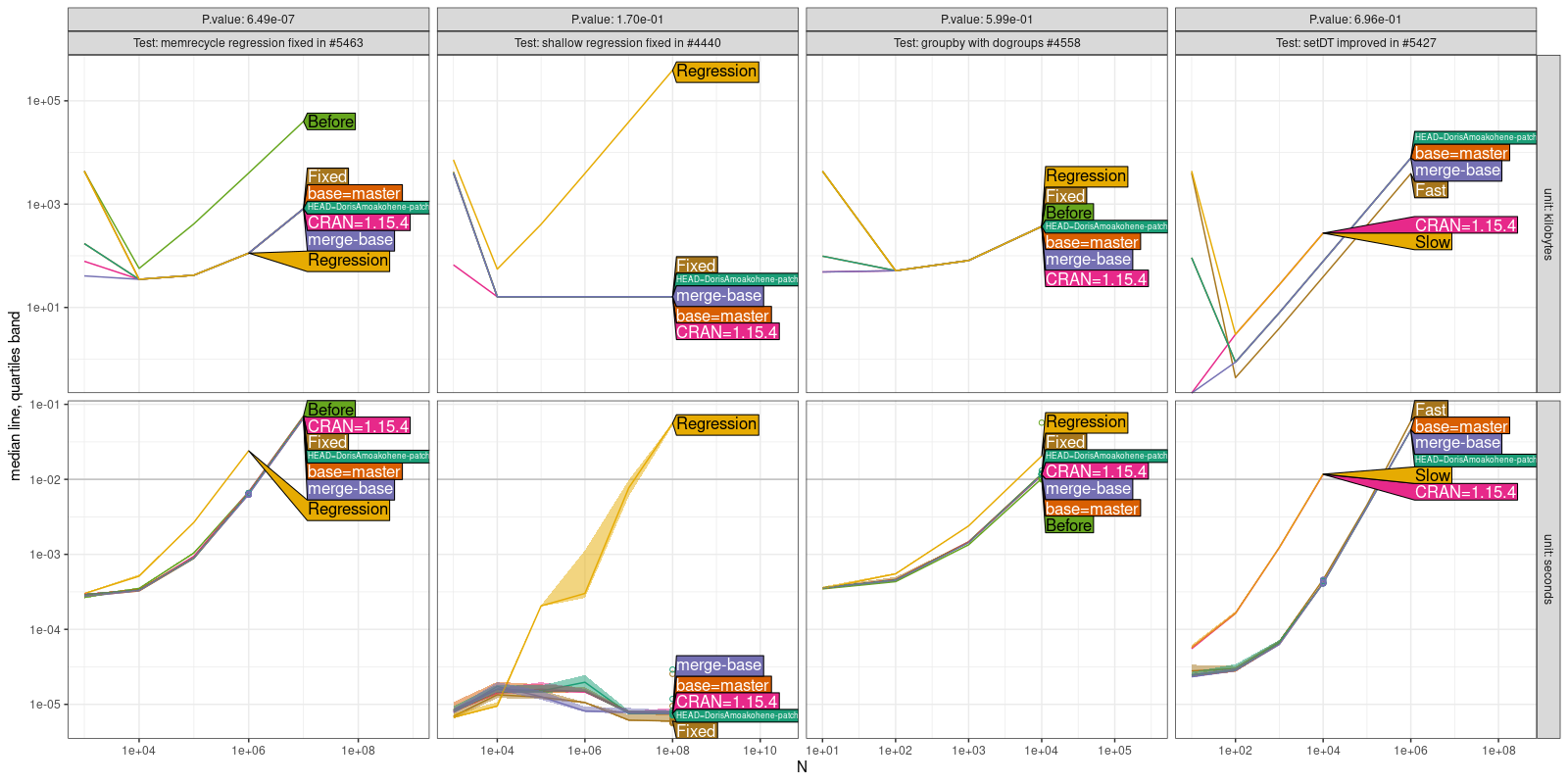Click 'merge-base' label in memrecycle kilobytes panel
The image size is (1568, 784).
pos(350,240)
